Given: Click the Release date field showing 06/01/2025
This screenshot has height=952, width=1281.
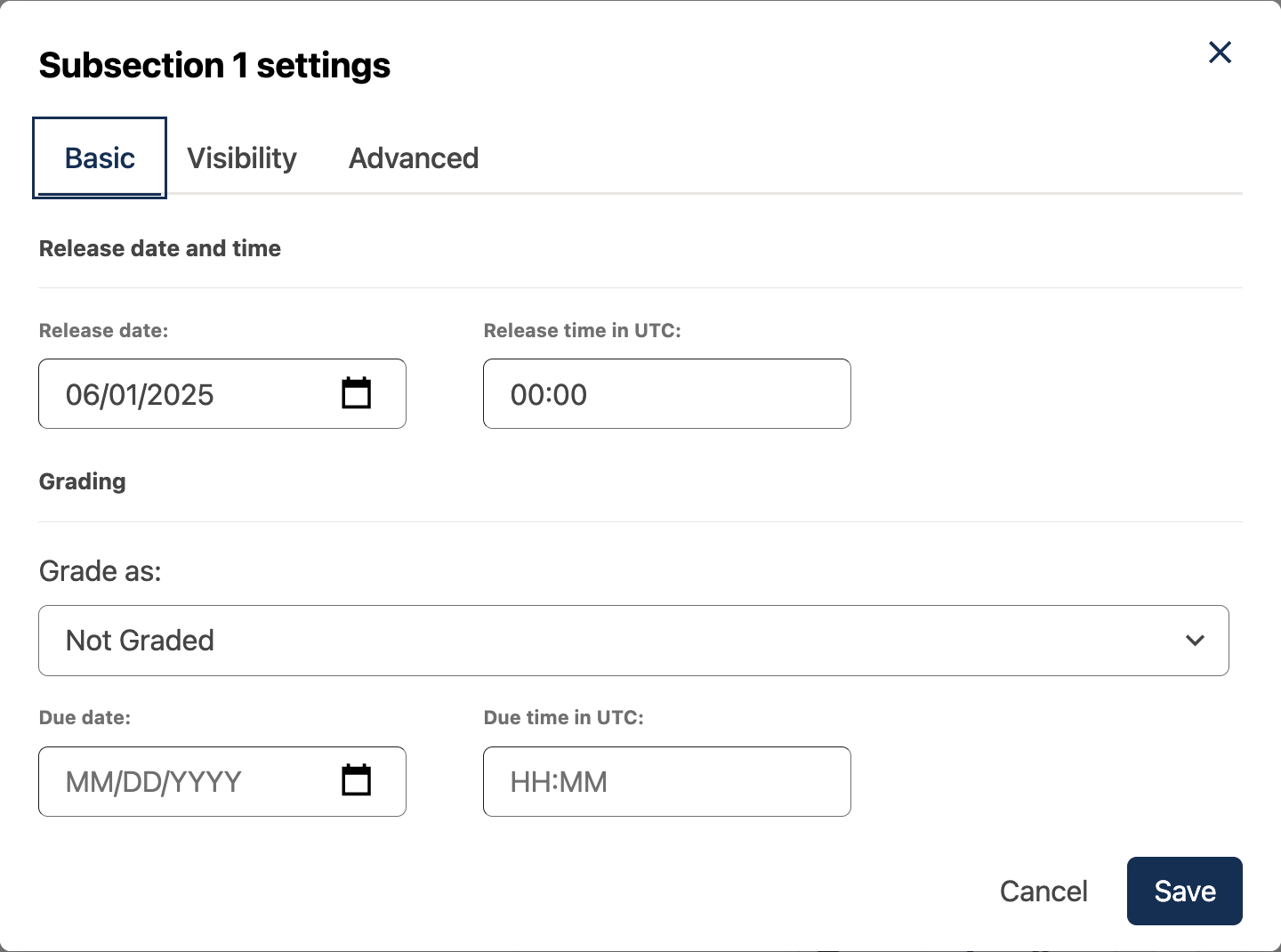Looking at the screenshot, I should tap(178, 393).
